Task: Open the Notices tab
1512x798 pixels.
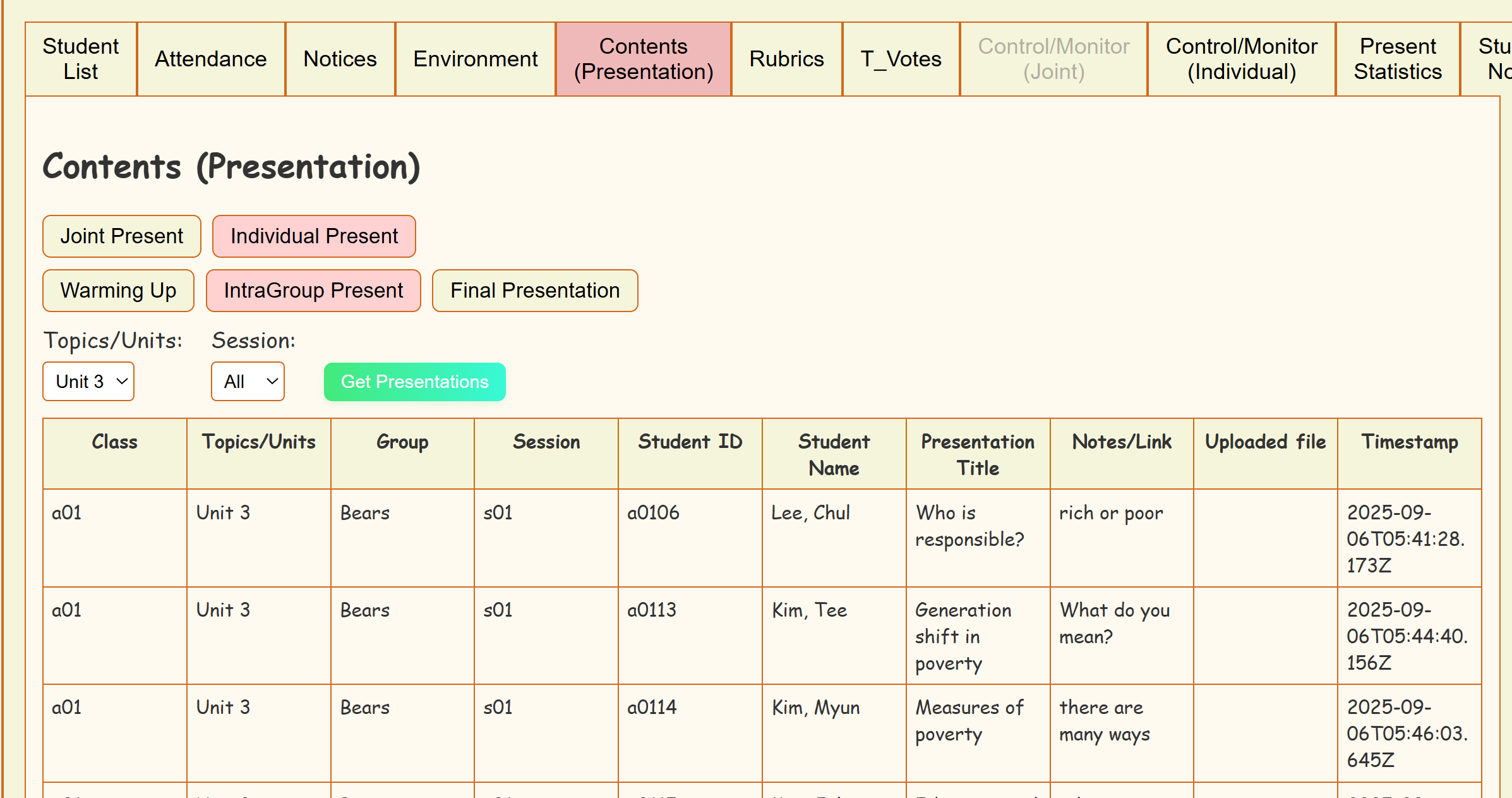Action: pos(340,59)
